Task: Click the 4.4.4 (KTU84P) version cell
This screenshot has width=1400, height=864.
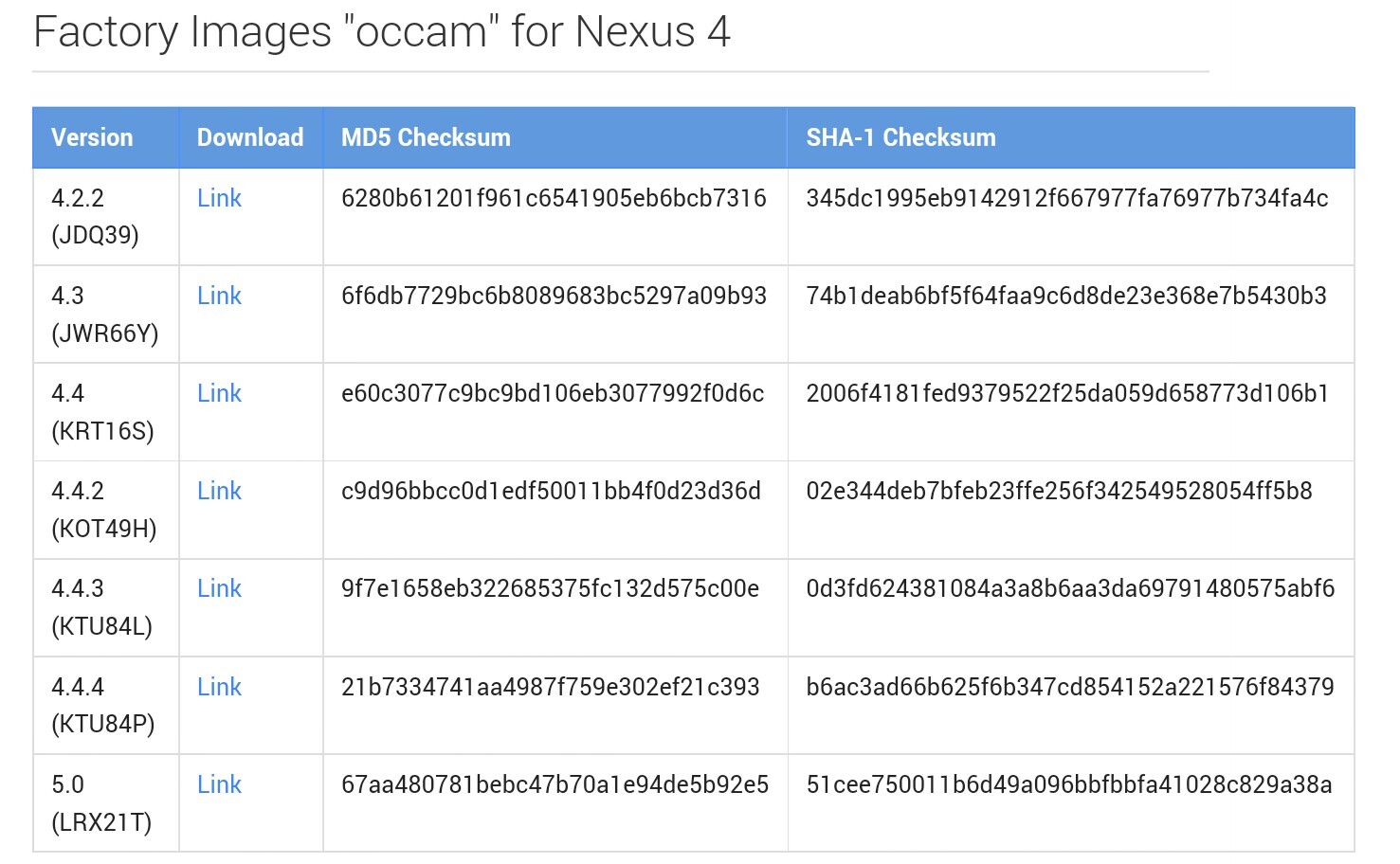Action: pyautogui.click(x=102, y=705)
